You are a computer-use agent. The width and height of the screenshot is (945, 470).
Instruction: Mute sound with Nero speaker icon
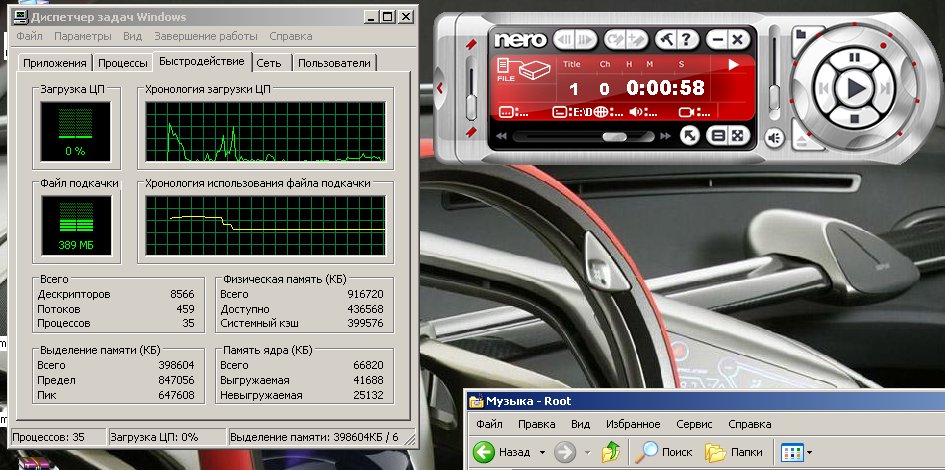point(775,139)
